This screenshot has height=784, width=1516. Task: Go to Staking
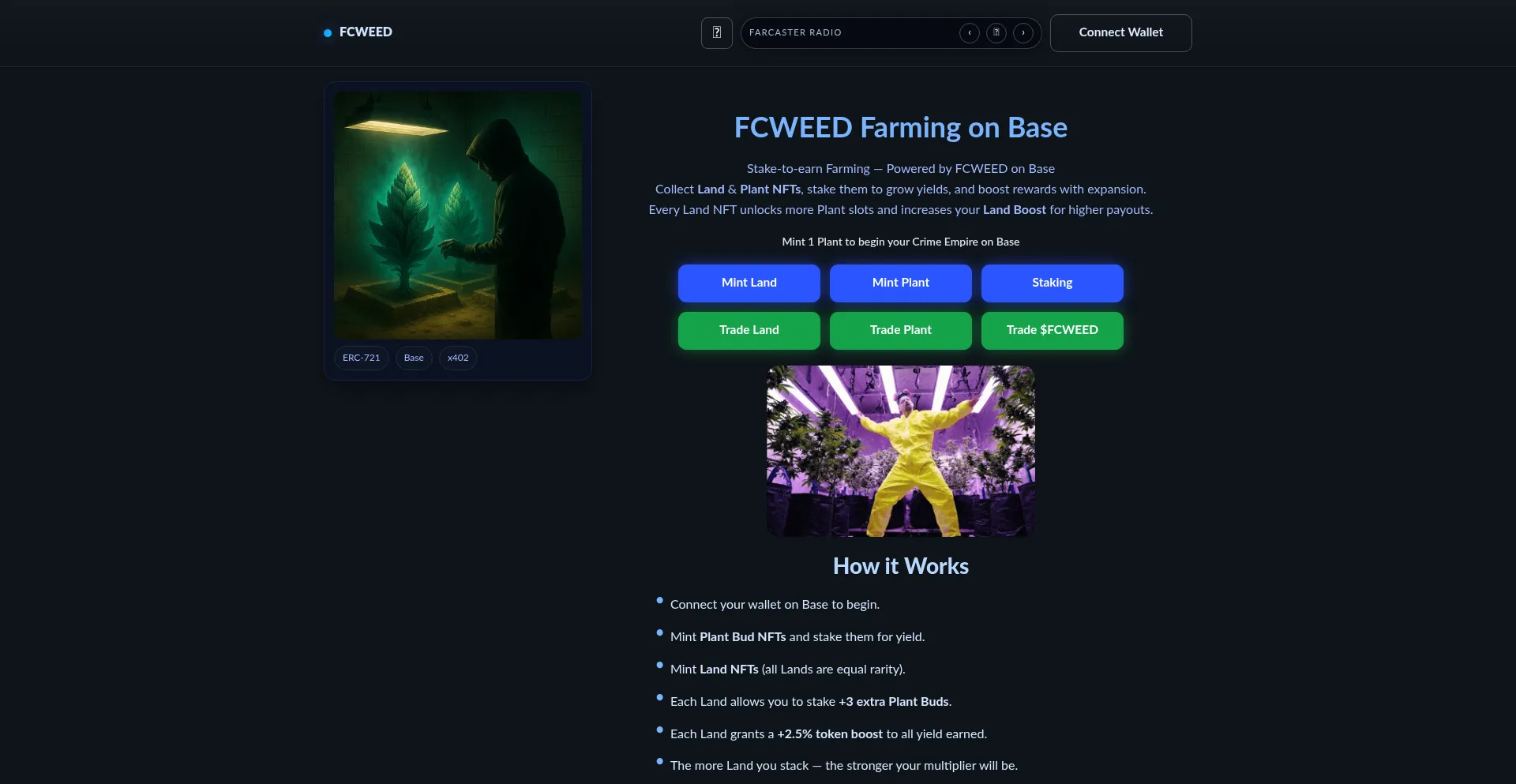click(x=1053, y=283)
